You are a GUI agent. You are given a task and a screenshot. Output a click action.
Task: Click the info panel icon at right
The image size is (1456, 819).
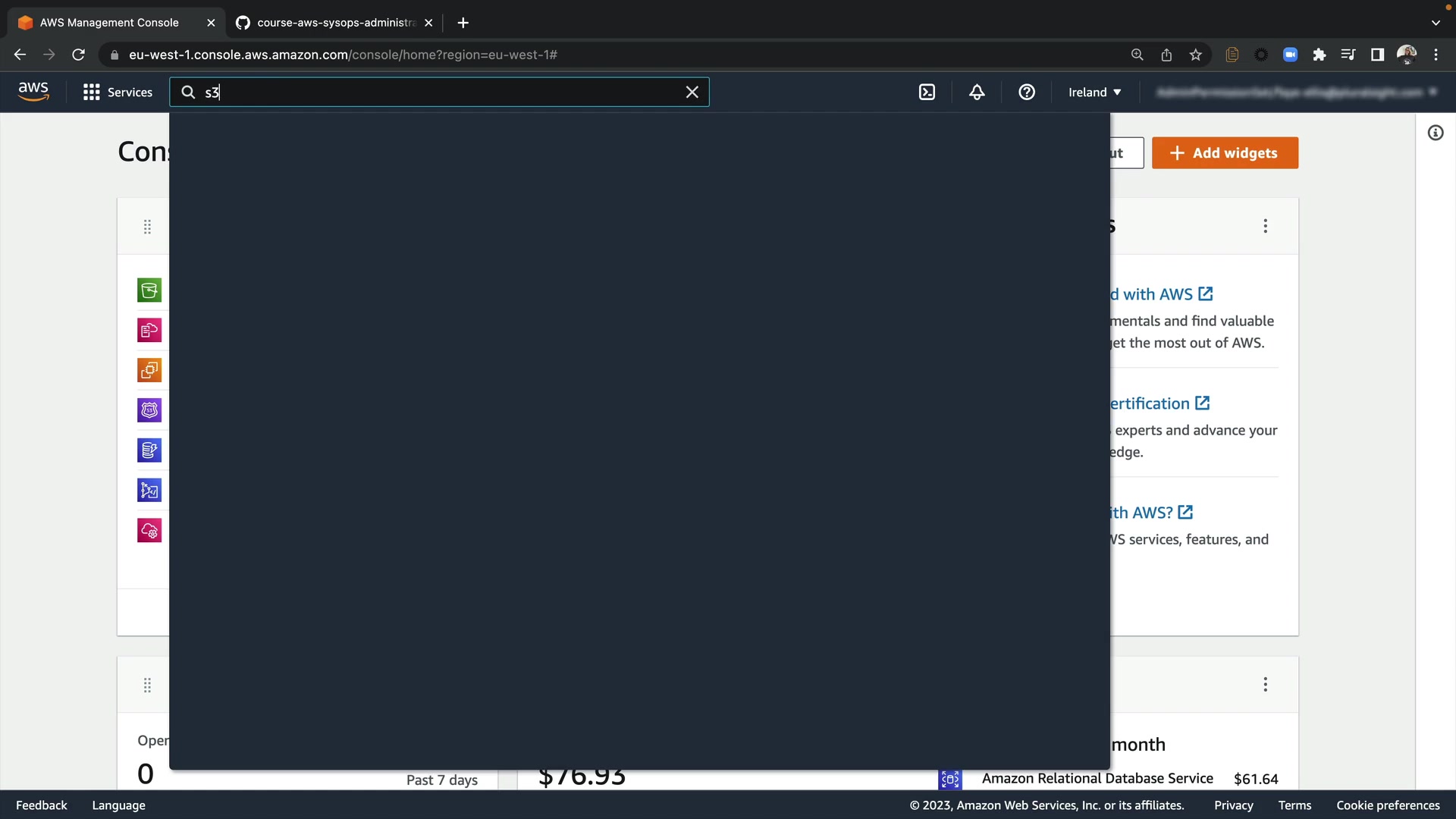1436,133
